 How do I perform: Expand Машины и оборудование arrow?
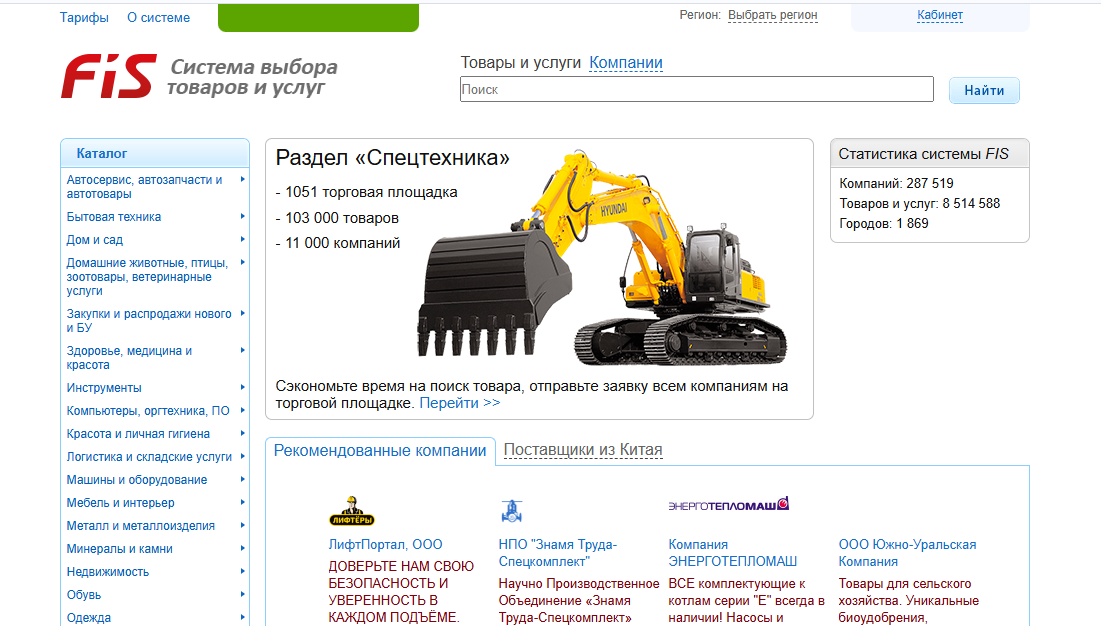(242, 479)
